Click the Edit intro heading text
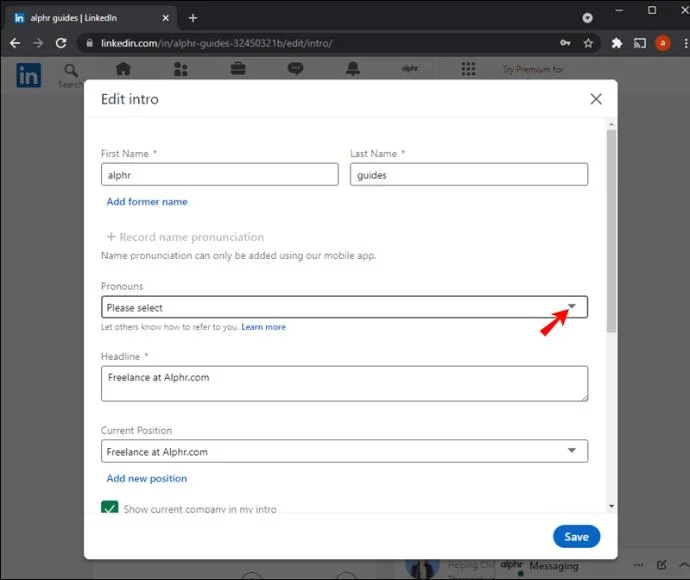This screenshot has width=690, height=580. tap(130, 99)
